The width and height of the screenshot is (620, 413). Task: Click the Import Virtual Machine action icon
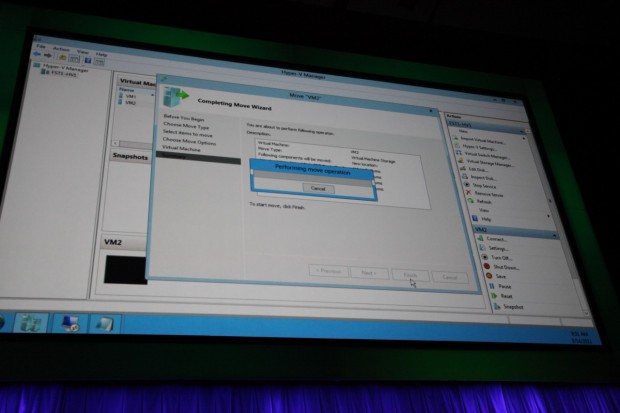455,138
